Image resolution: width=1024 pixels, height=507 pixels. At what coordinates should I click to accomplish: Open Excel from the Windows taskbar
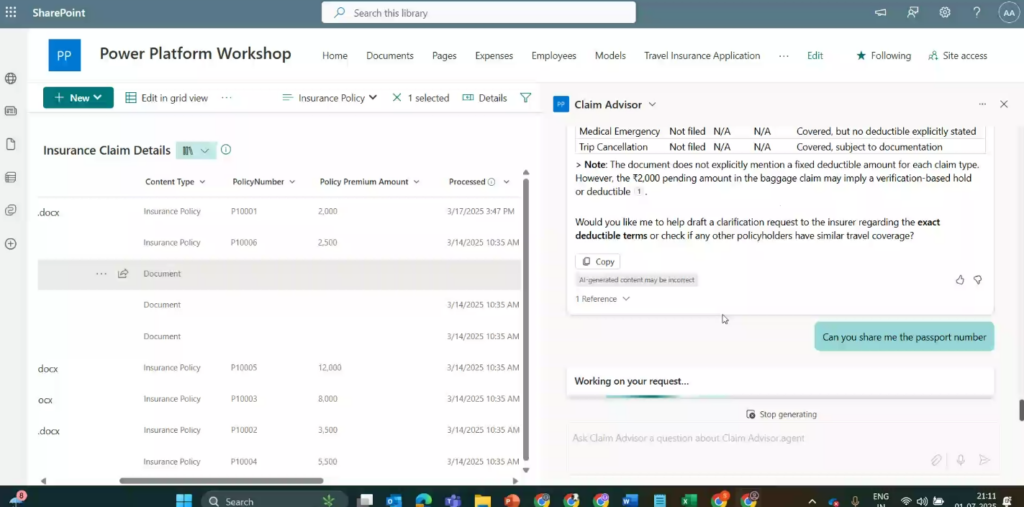coord(688,501)
